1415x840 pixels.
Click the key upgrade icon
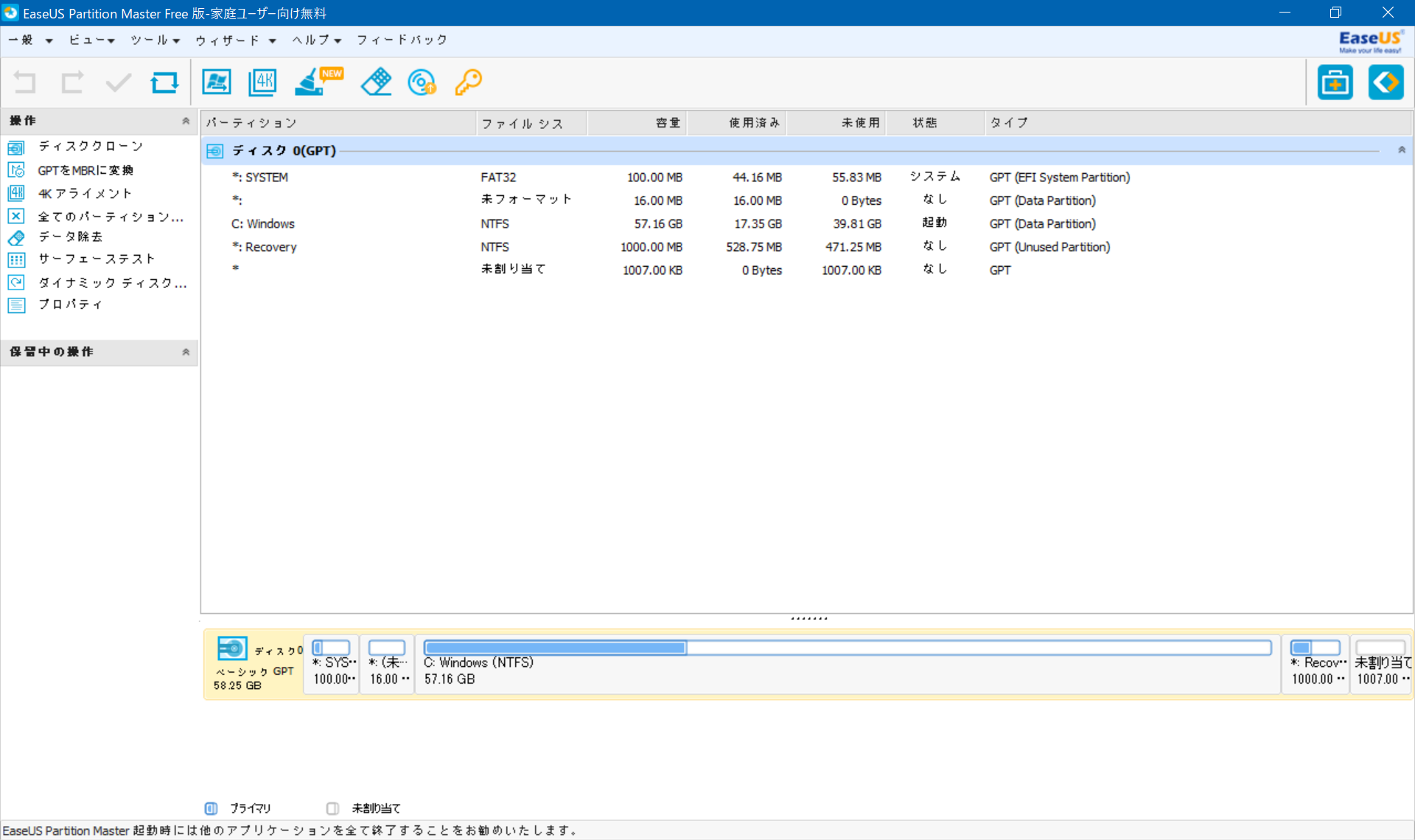pos(468,83)
